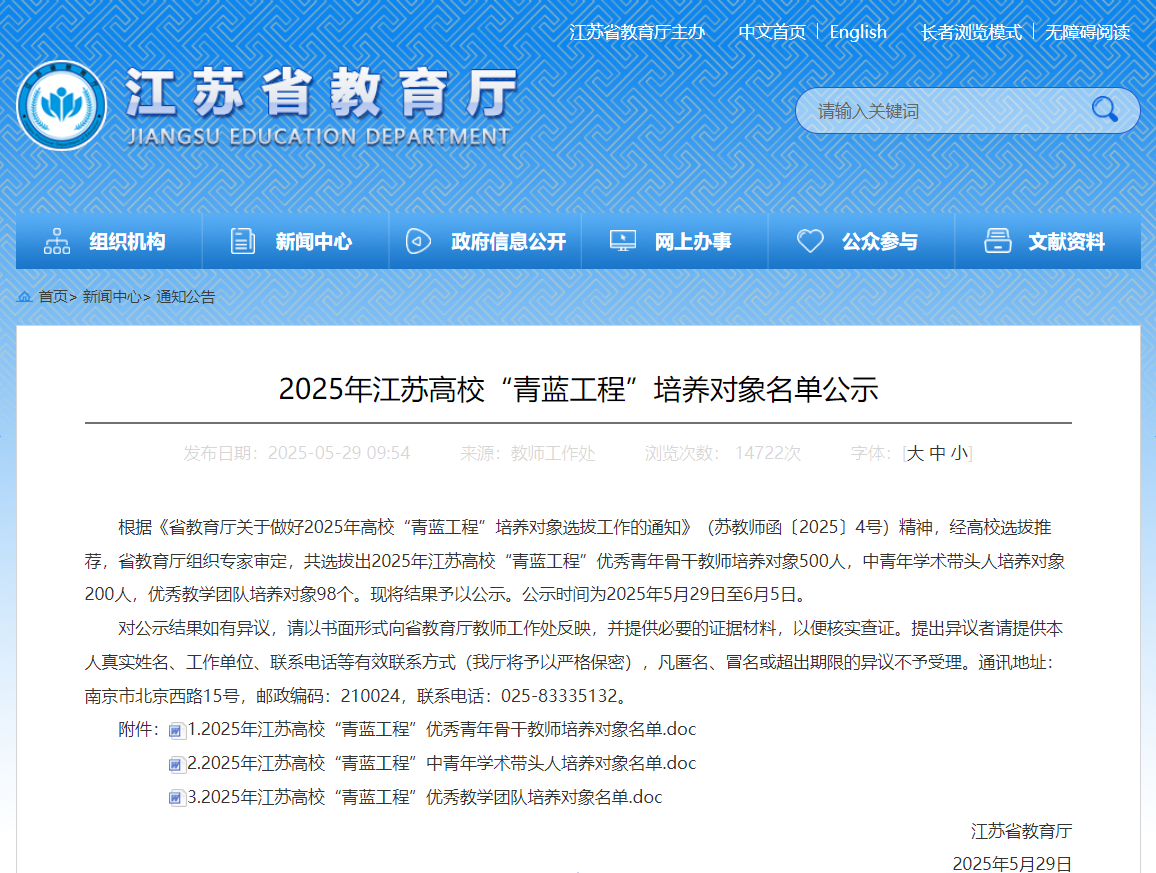This screenshot has width=1156, height=873.
Task: Open 无障碍阅读 mode
Action: (1087, 32)
